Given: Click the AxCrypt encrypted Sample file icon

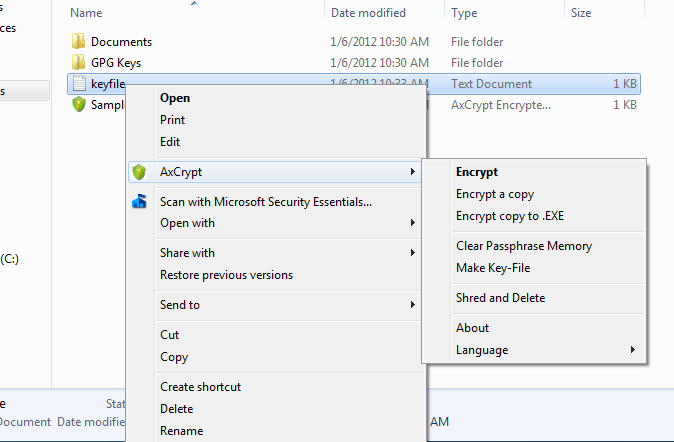Looking at the screenshot, I should (79, 104).
